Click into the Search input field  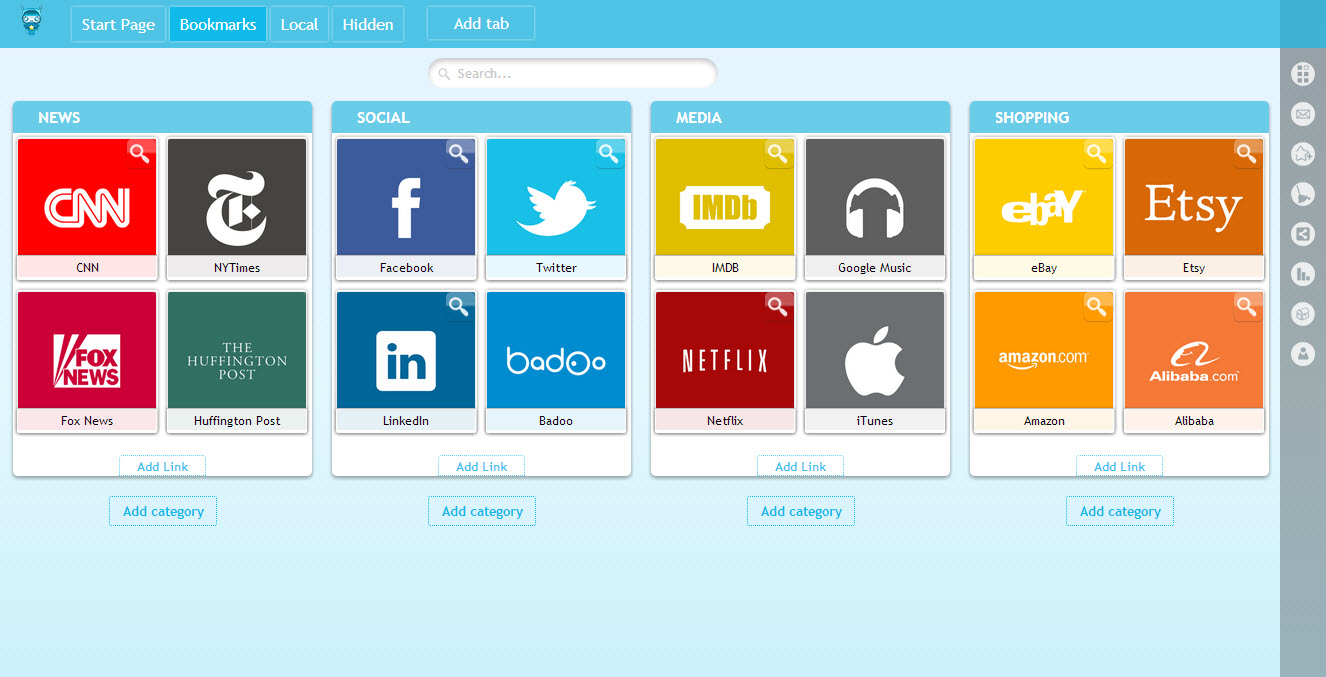580,74
